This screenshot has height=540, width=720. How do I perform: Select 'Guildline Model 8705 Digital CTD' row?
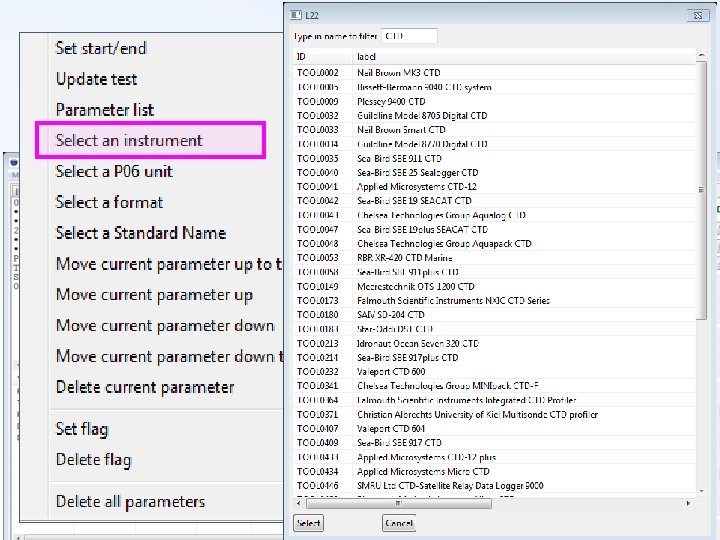pyautogui.click(x=494, y=115)
